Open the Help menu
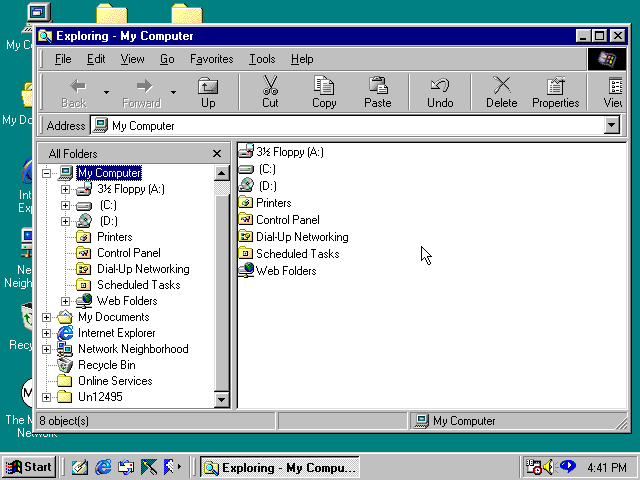Viewport: 640px width, 480px height. pos(302,59)
